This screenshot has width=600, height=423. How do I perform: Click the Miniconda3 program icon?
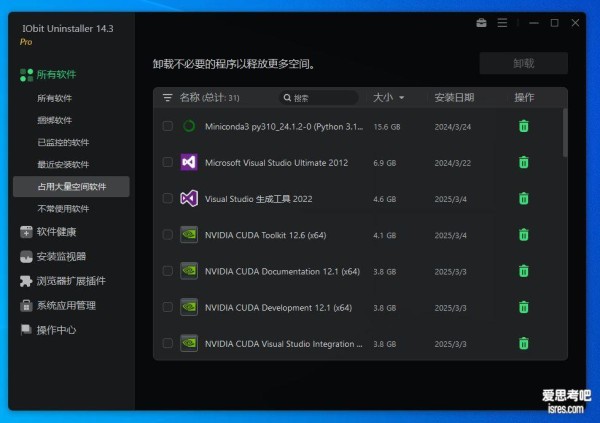[x=189, y=126]
